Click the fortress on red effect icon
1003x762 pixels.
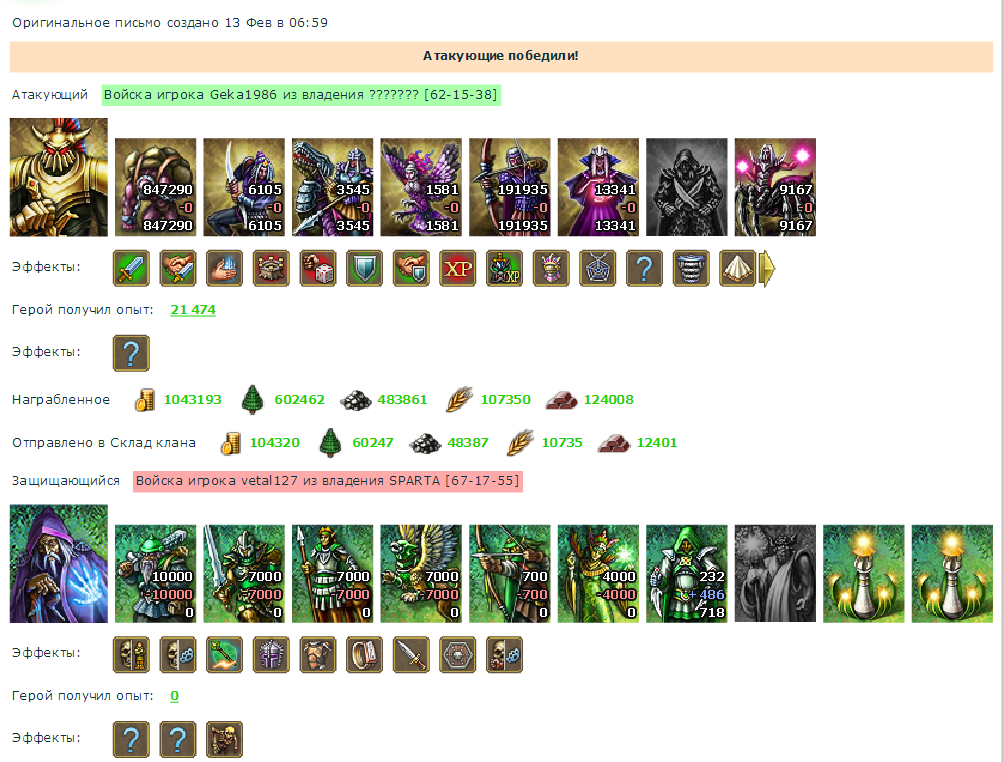pyautogui.click(x=271, y=268)
